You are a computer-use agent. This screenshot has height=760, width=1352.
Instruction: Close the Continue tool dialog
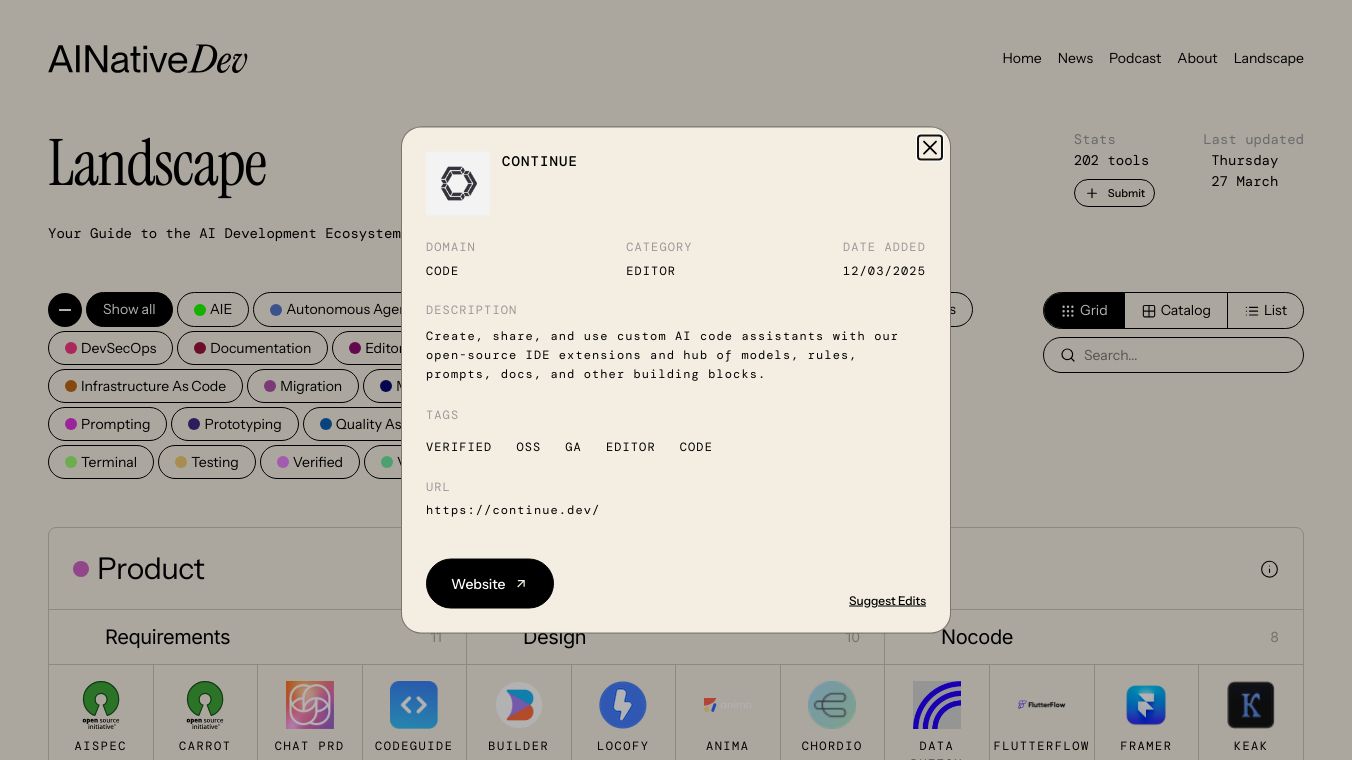click(930, 148)
